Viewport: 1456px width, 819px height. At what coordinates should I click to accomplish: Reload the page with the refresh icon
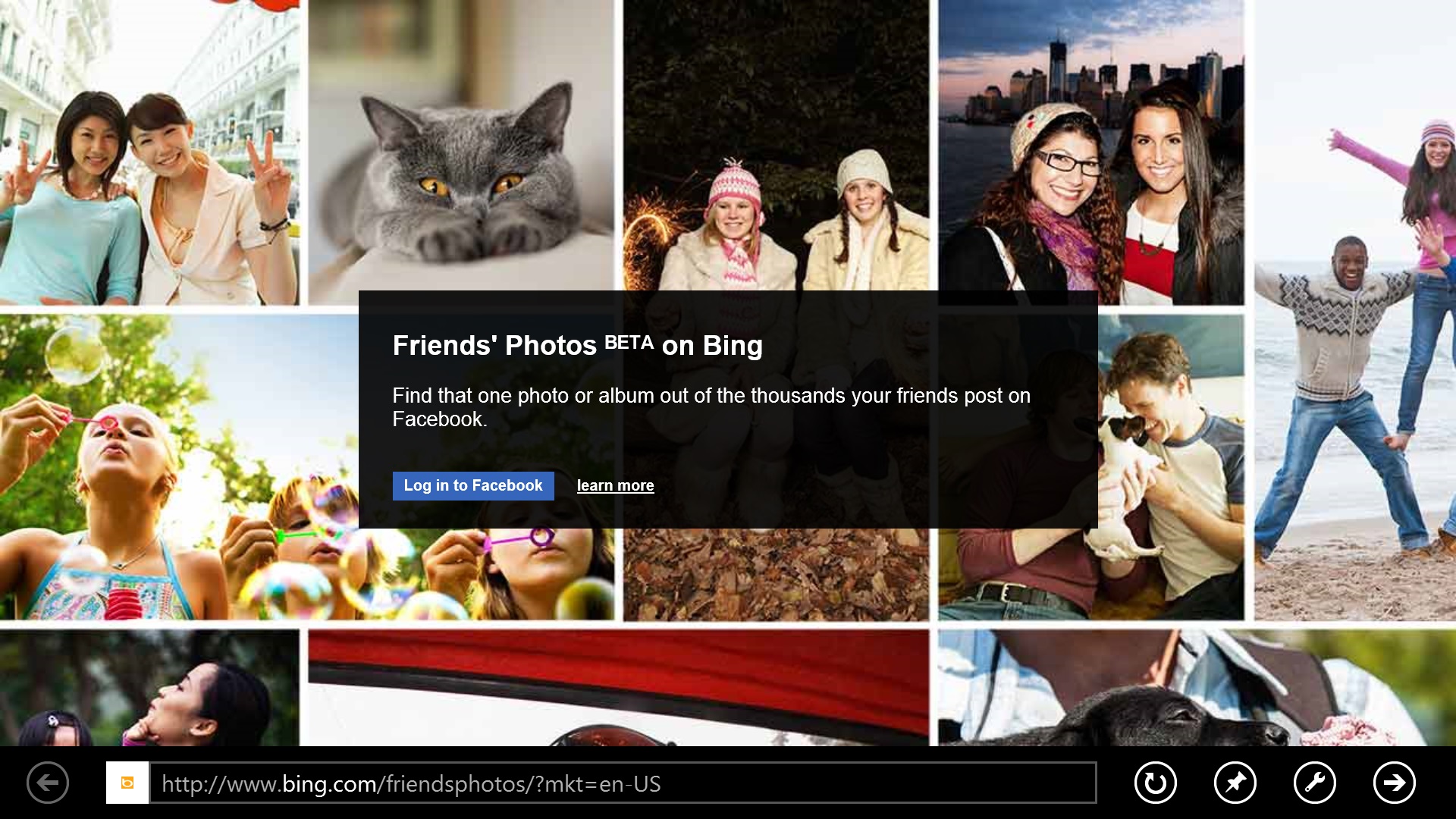click(1156, 783)
